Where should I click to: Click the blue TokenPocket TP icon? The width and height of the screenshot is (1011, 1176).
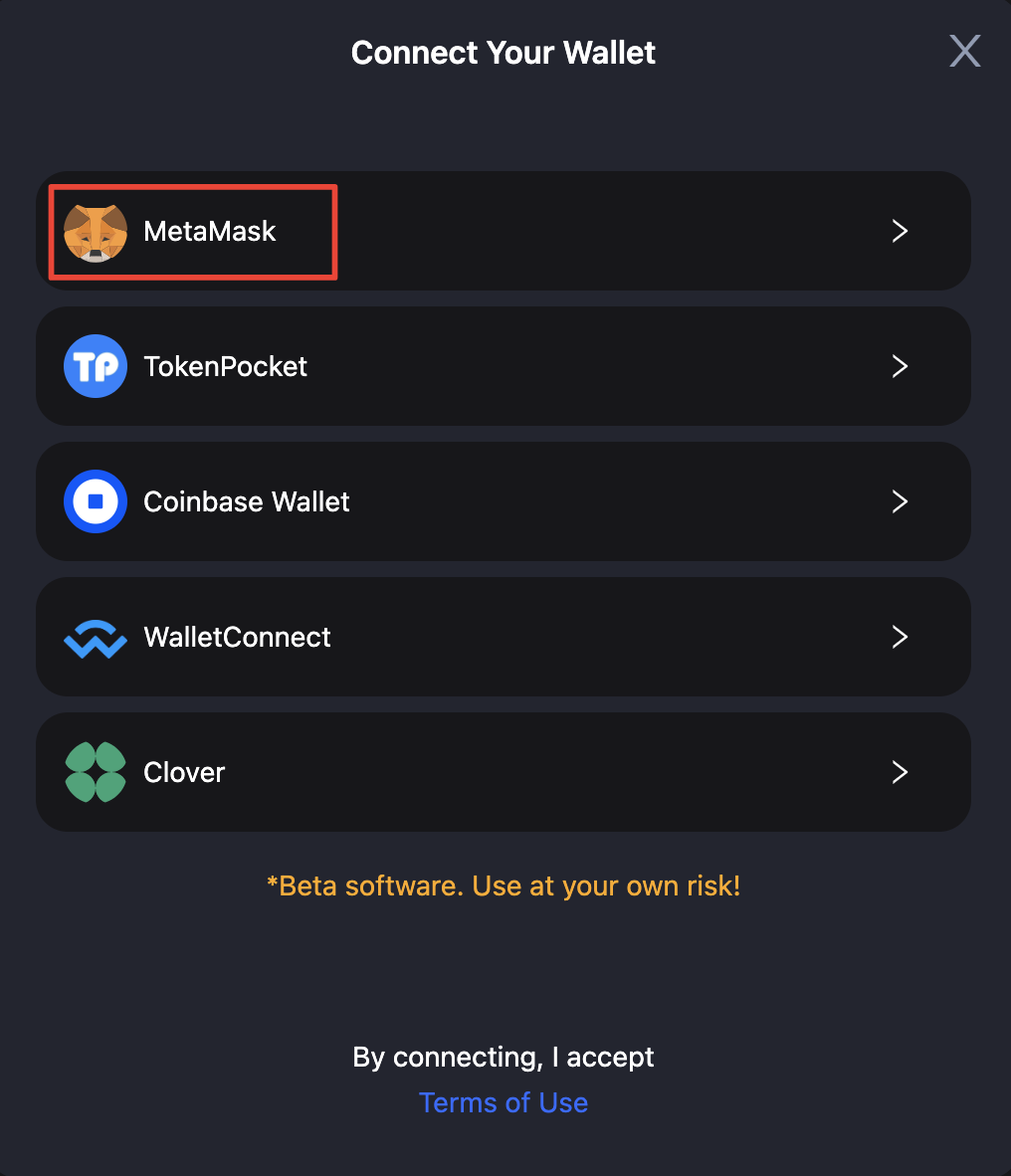[x=96, y=366]
